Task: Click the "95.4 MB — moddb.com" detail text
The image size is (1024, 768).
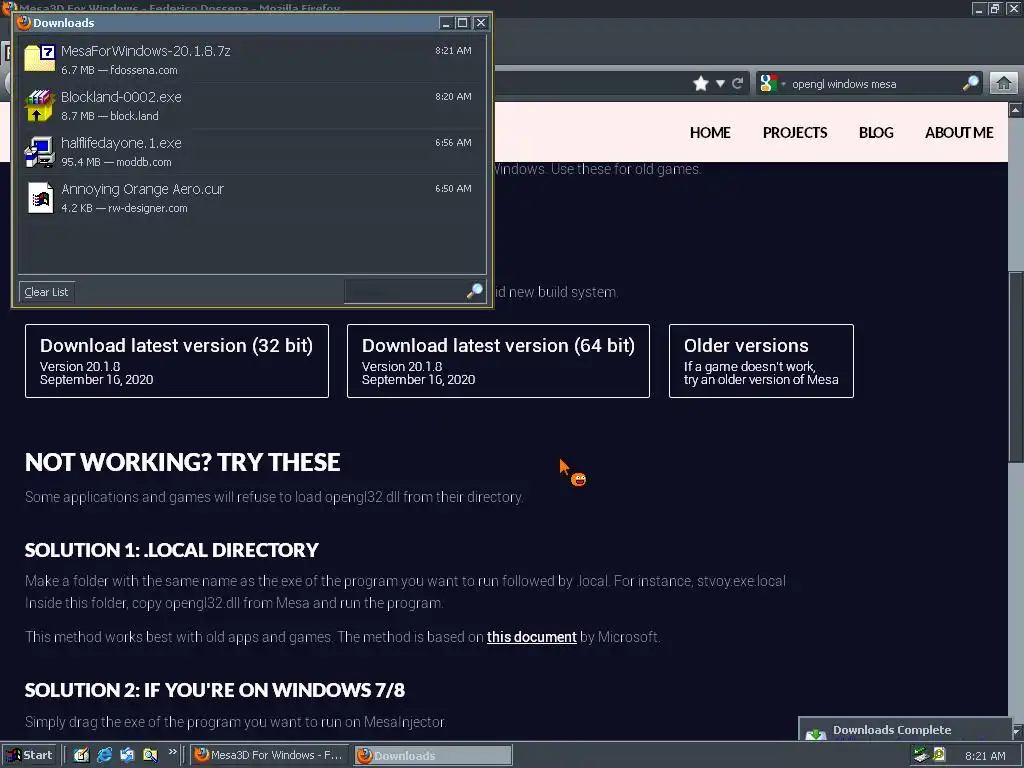Action: [116, 162]
